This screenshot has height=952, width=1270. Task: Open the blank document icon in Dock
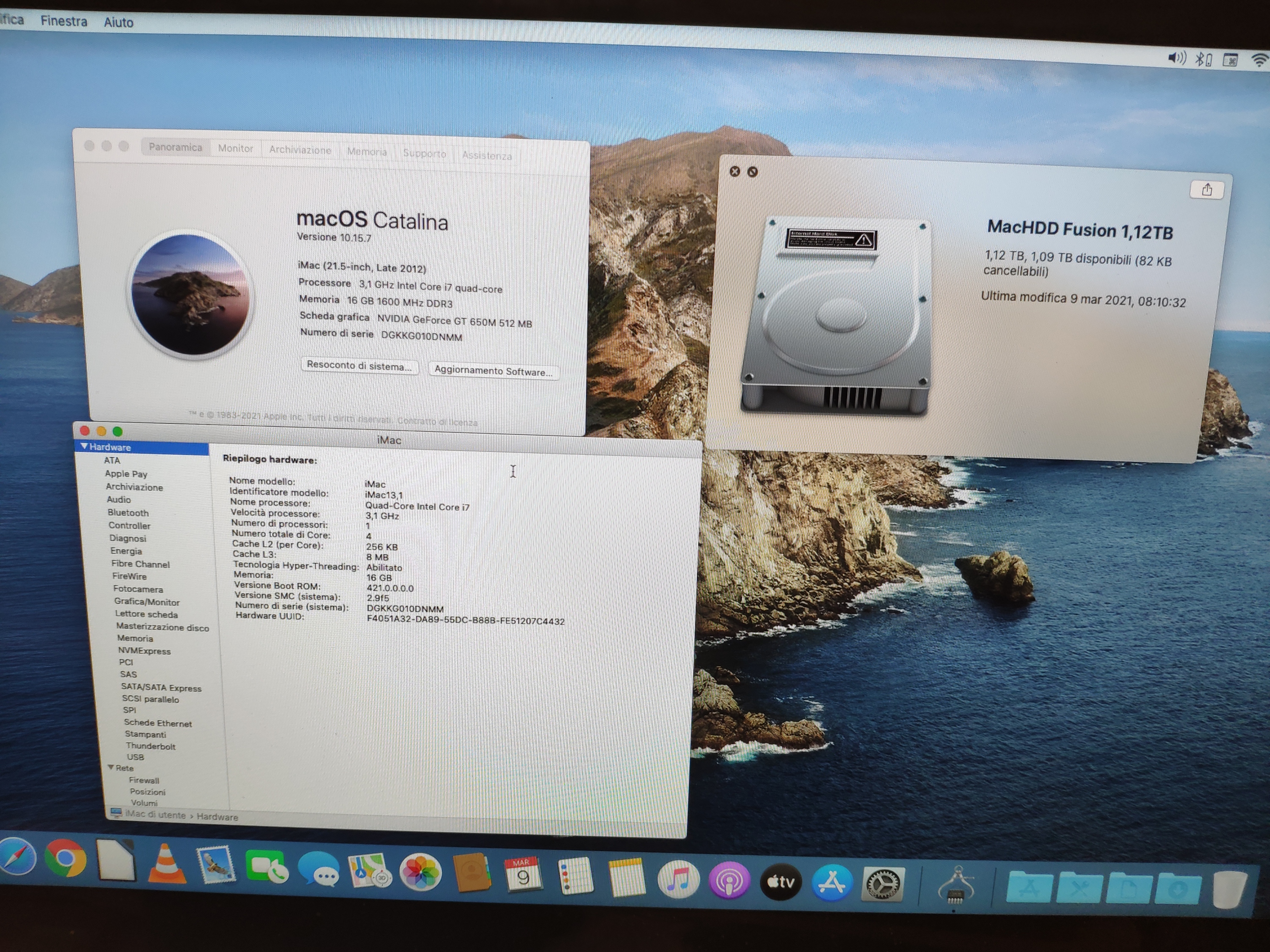click(116, 860)
